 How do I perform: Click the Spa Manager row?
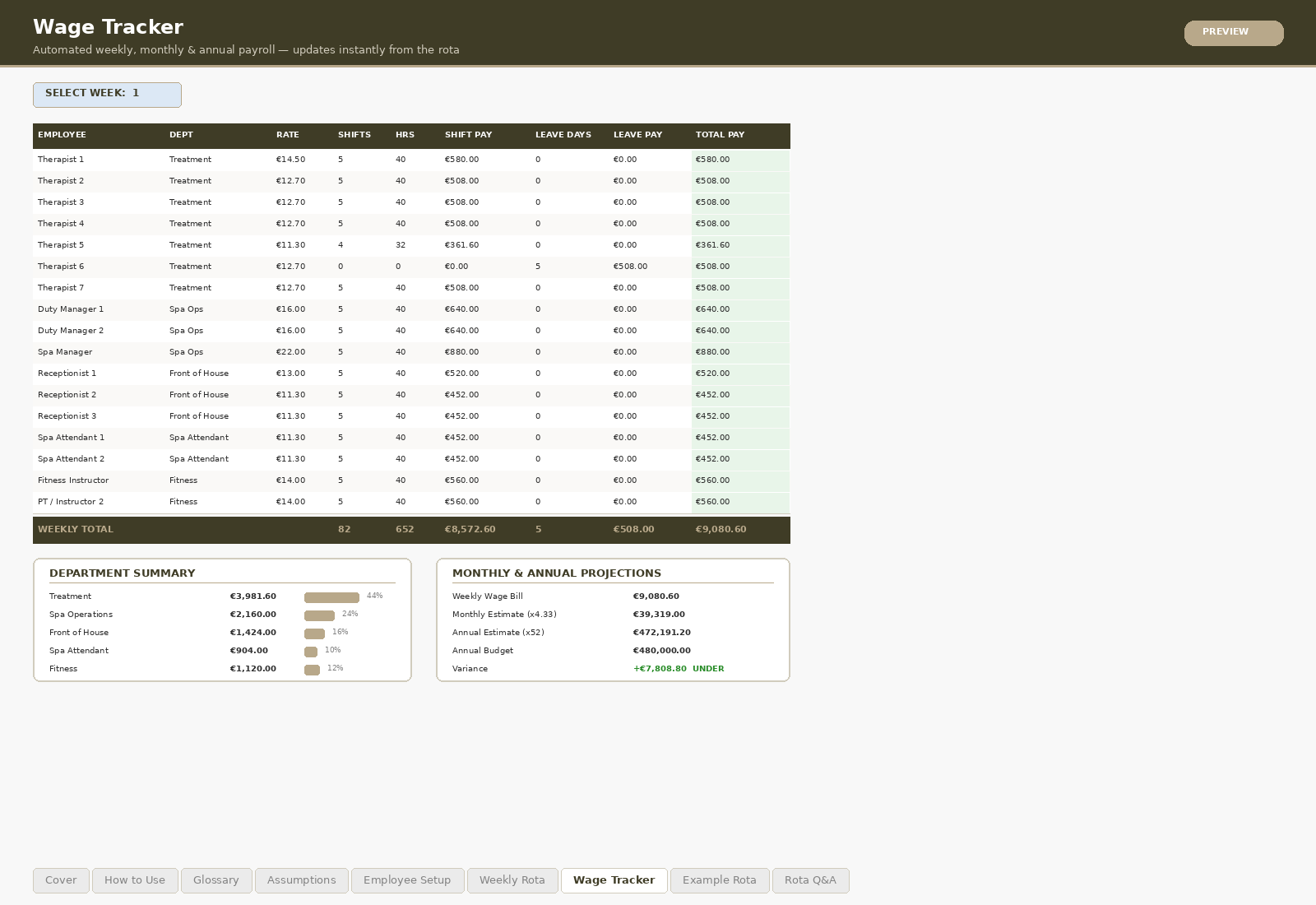pos(329,351)
